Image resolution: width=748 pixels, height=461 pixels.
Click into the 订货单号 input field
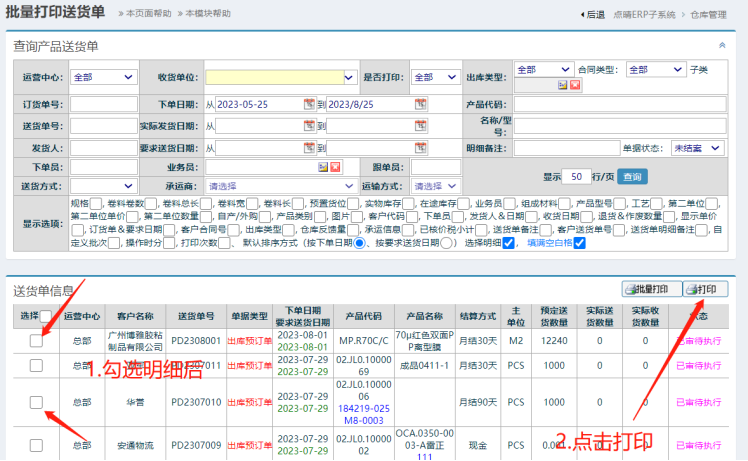pyautogui.click(x=103, y=104)
